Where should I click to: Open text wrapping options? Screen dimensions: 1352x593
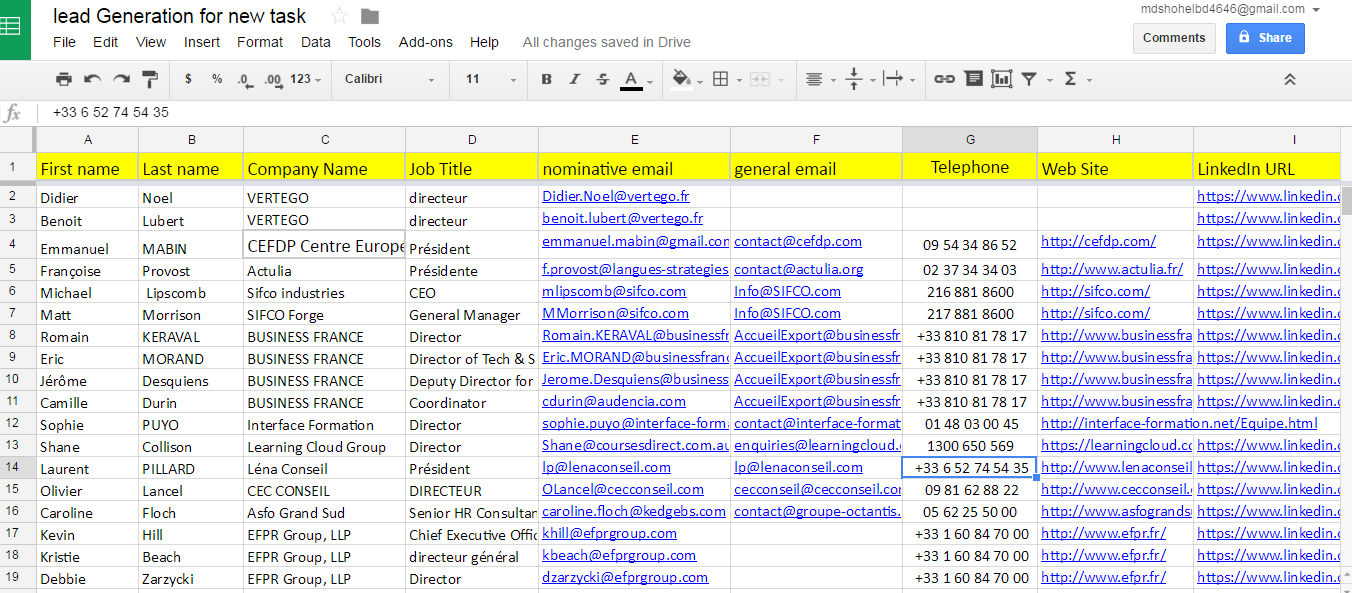pyautogui.click(x=898, y=79)
